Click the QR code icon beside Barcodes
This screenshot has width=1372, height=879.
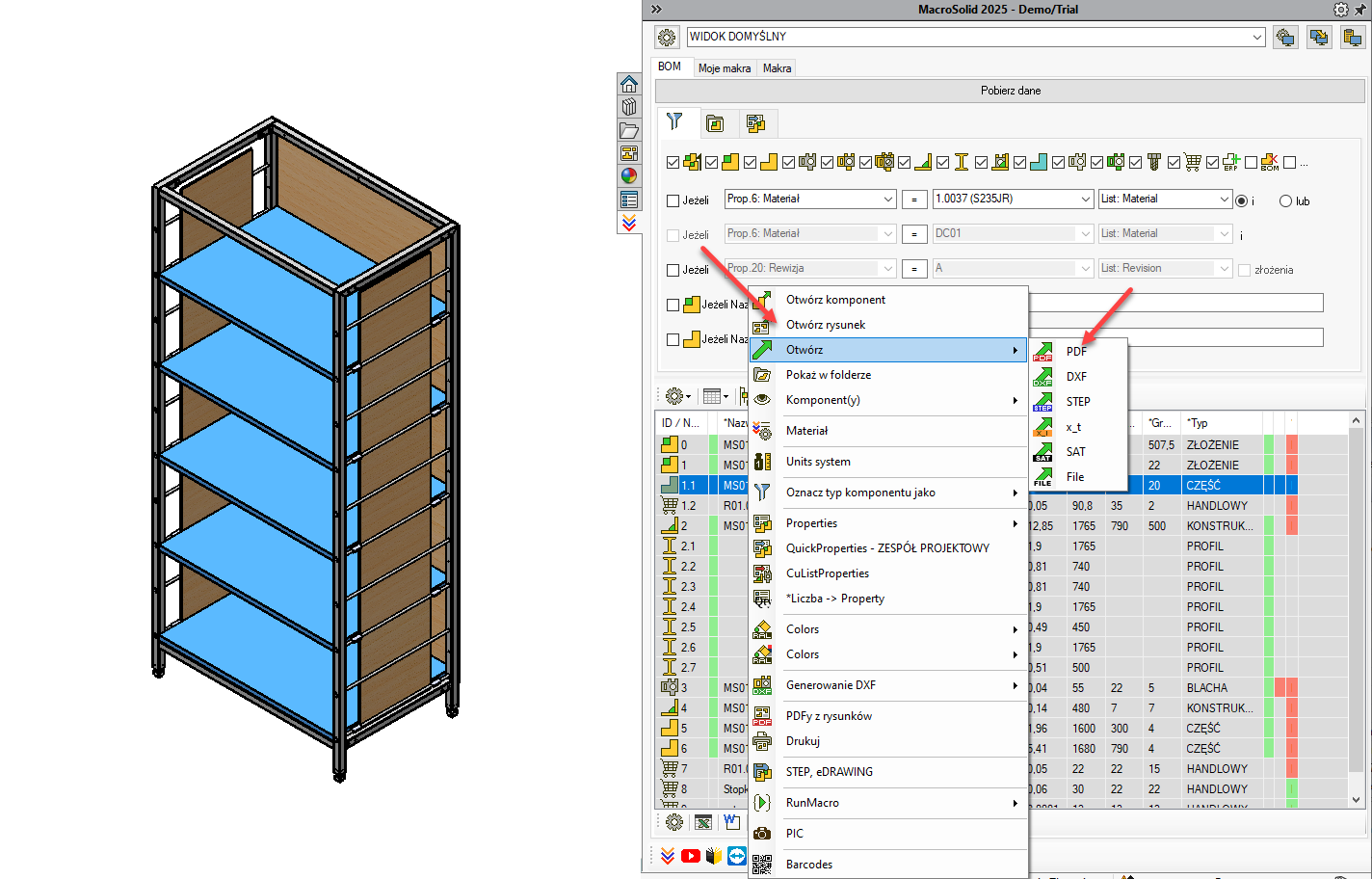(762, 865)
